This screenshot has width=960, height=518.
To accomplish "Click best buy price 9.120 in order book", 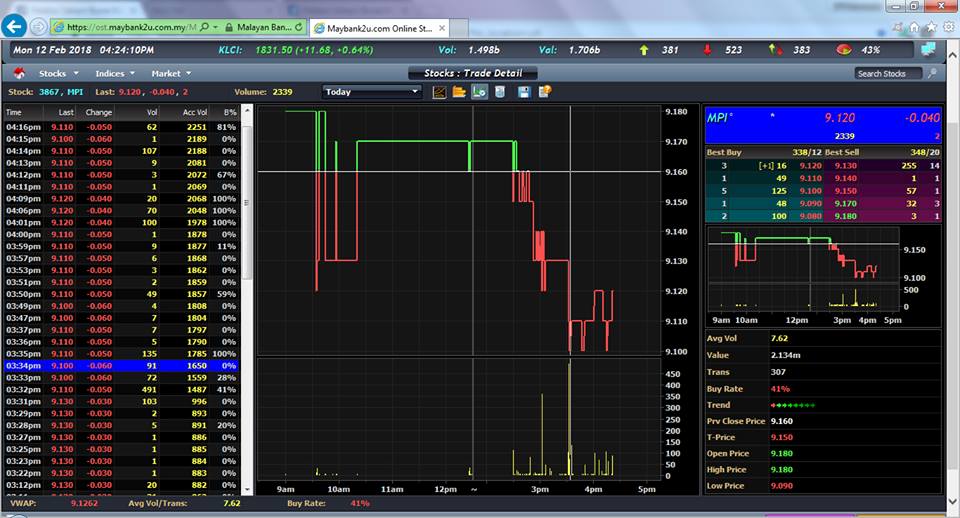I will (x=810, y=165).
